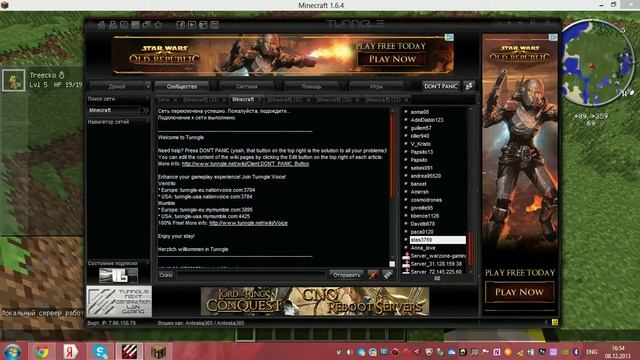
Task: Select user V_Kristo in the user list
Action: tap(421, 144)
